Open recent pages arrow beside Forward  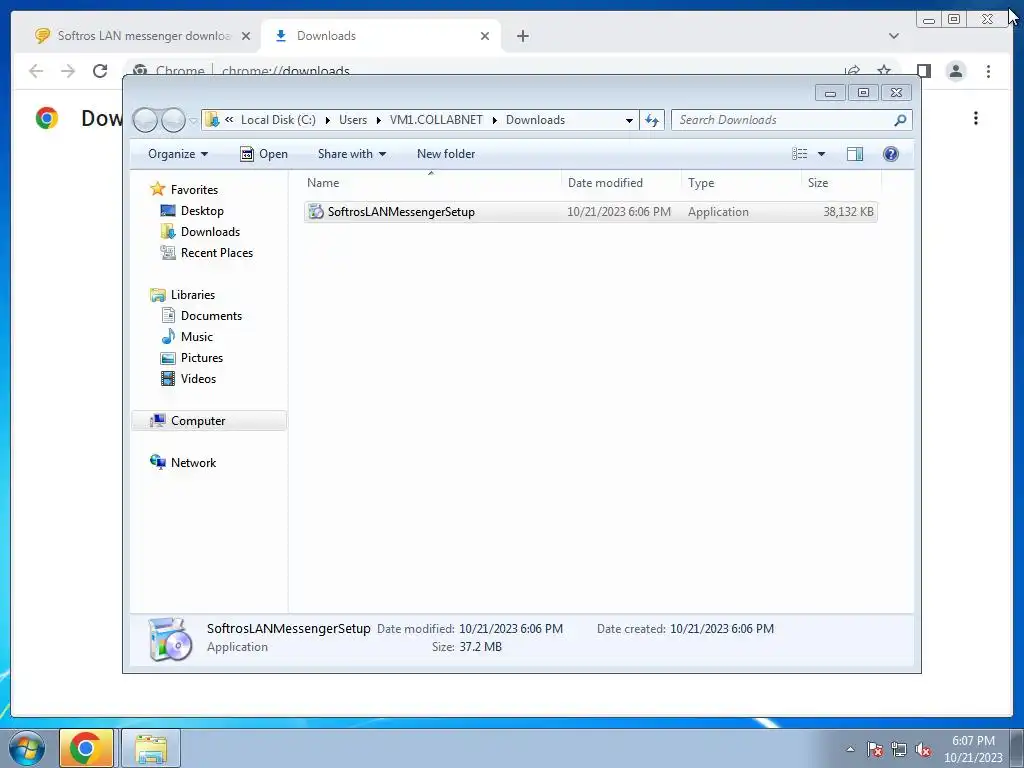click(x=193, y=121)
